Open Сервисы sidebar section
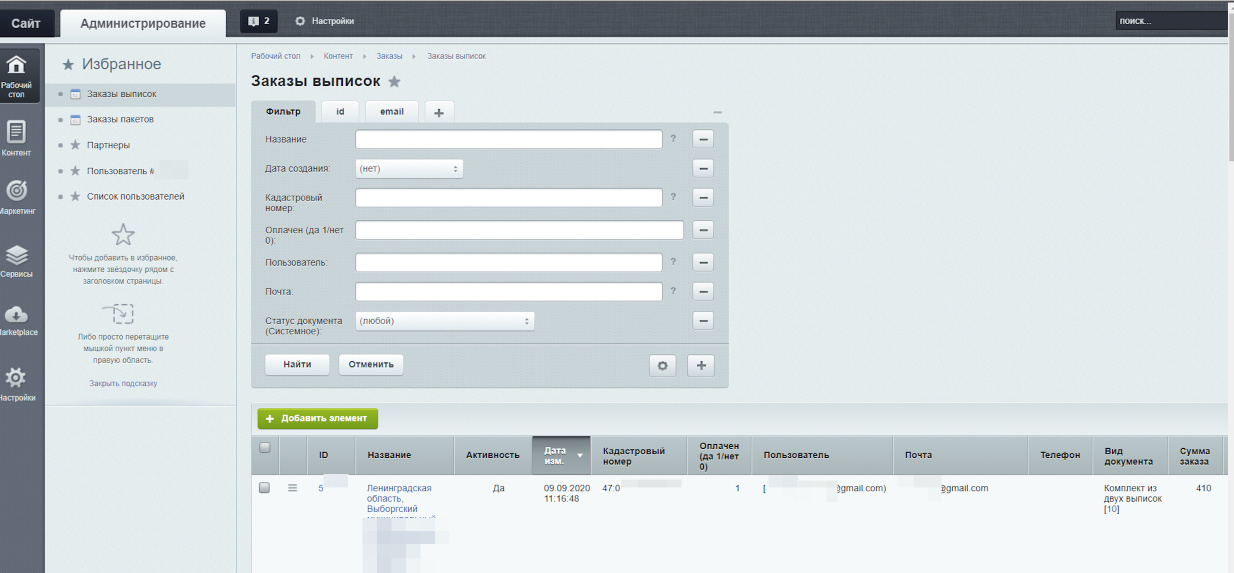 click(x=17, y=260)
